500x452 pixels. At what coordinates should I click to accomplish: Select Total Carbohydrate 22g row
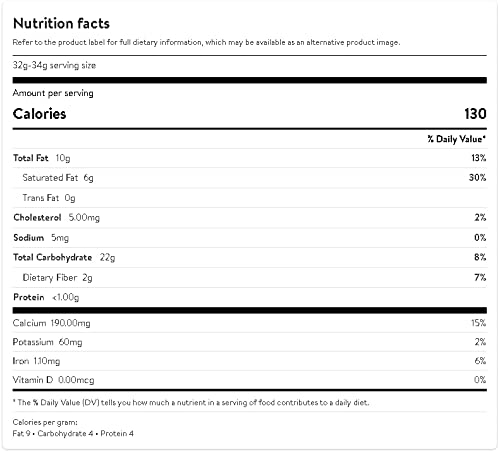click(x=250, y=257)
